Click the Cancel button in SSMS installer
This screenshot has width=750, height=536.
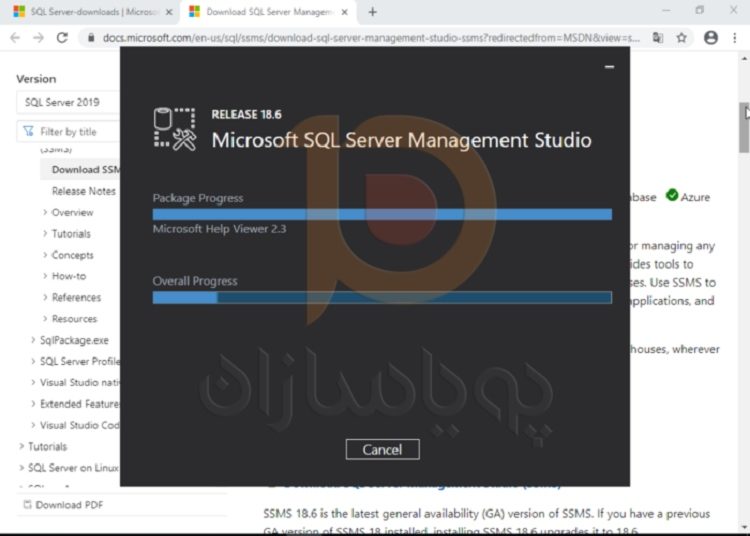pyautogui.click(x=382, y=449)
